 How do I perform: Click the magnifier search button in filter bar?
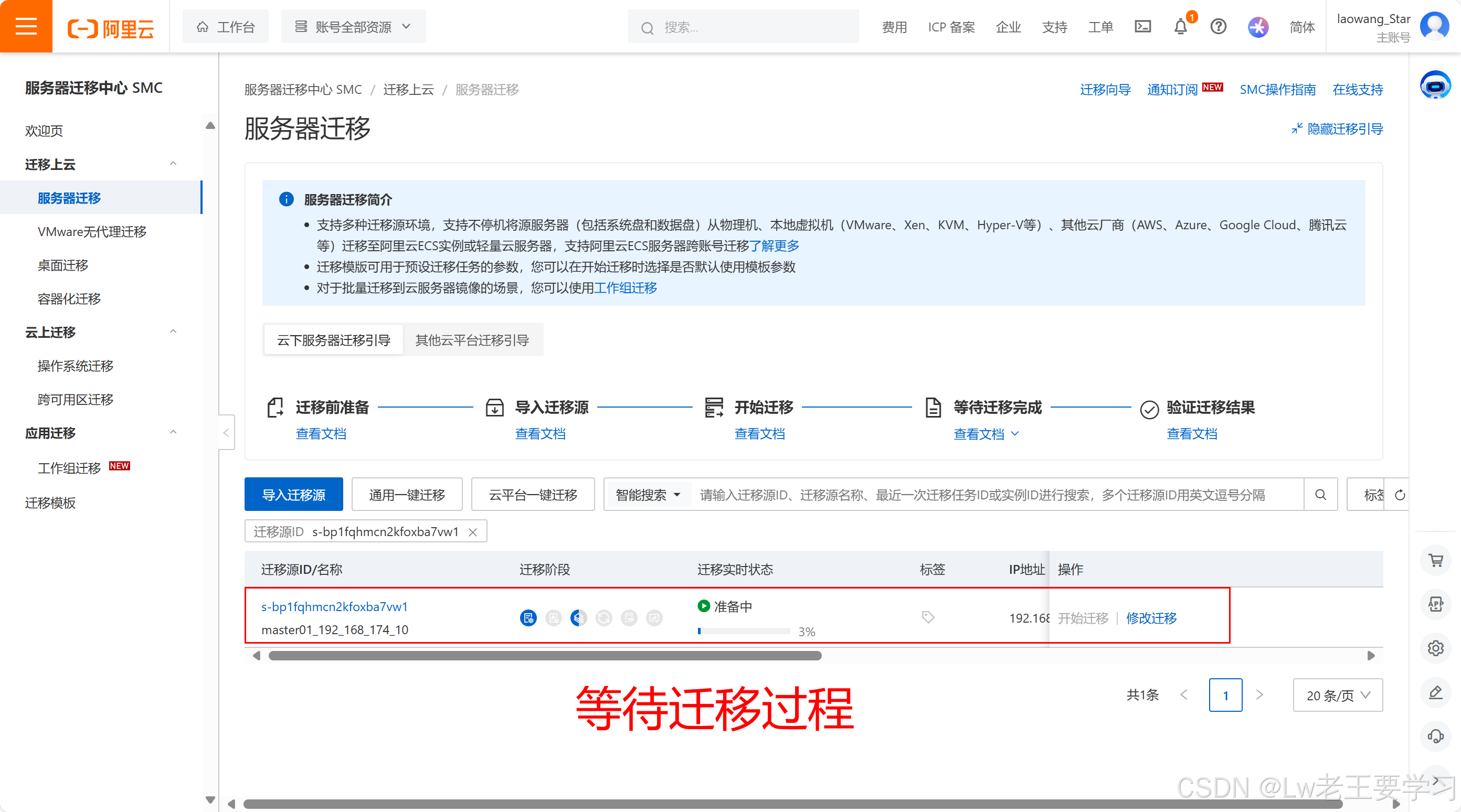pyautogui.click(x=1320, y=495)
